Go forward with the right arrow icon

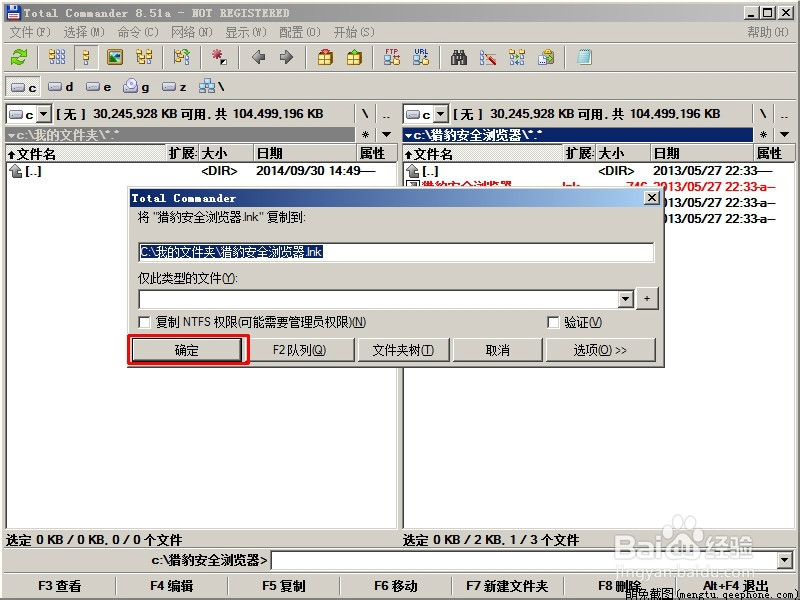click(286, 57)
